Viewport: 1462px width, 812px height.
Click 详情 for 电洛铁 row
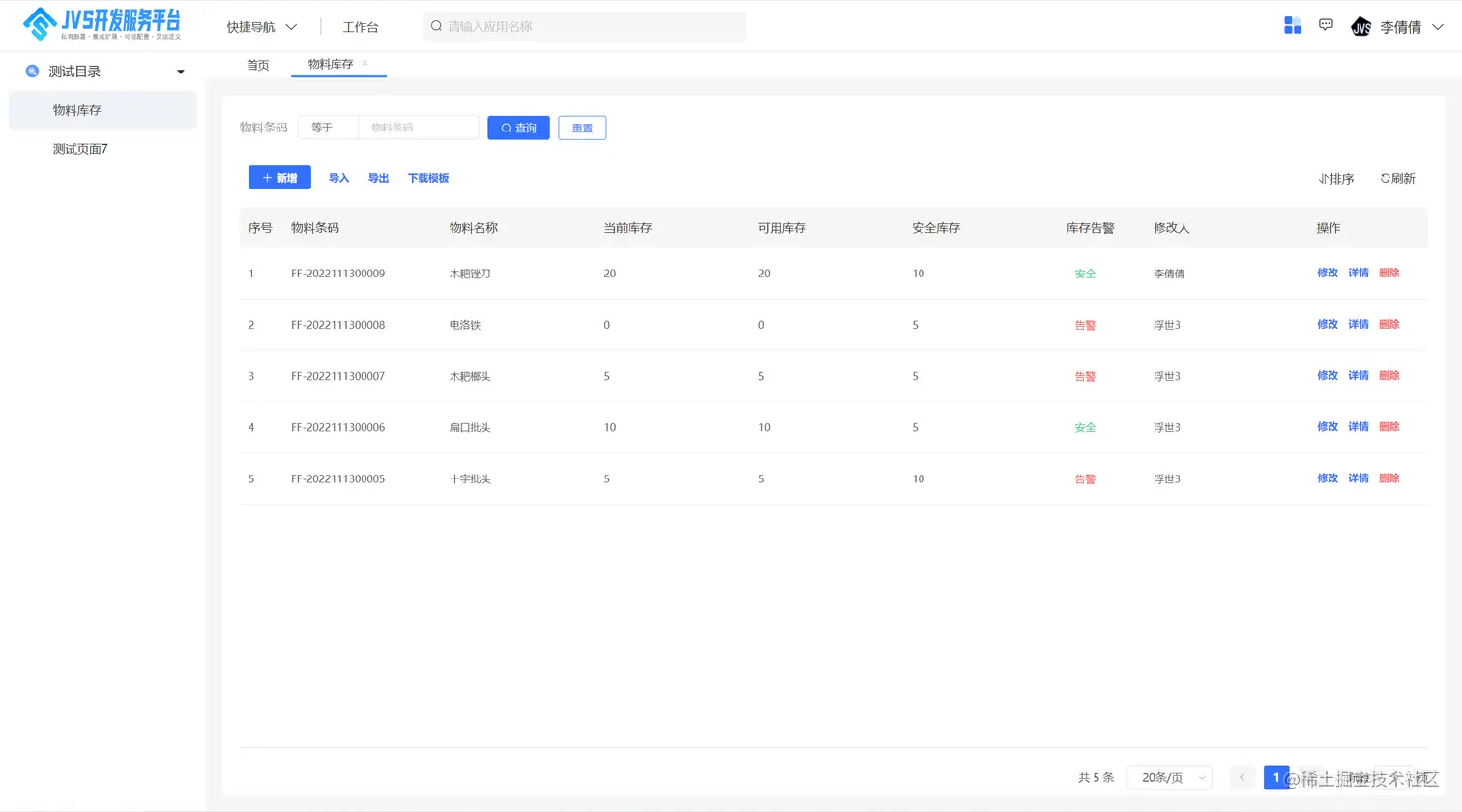1359,324
